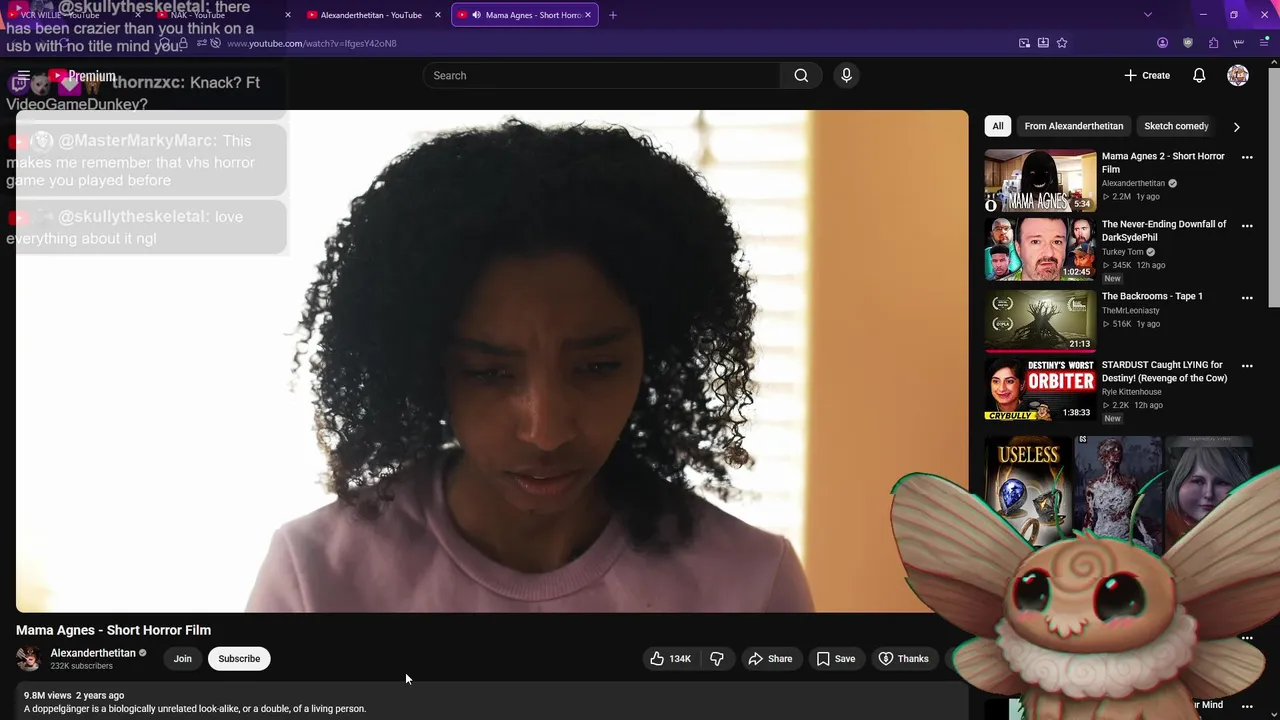Open the Alexanderthetitan channel avatar

(29, 658)
